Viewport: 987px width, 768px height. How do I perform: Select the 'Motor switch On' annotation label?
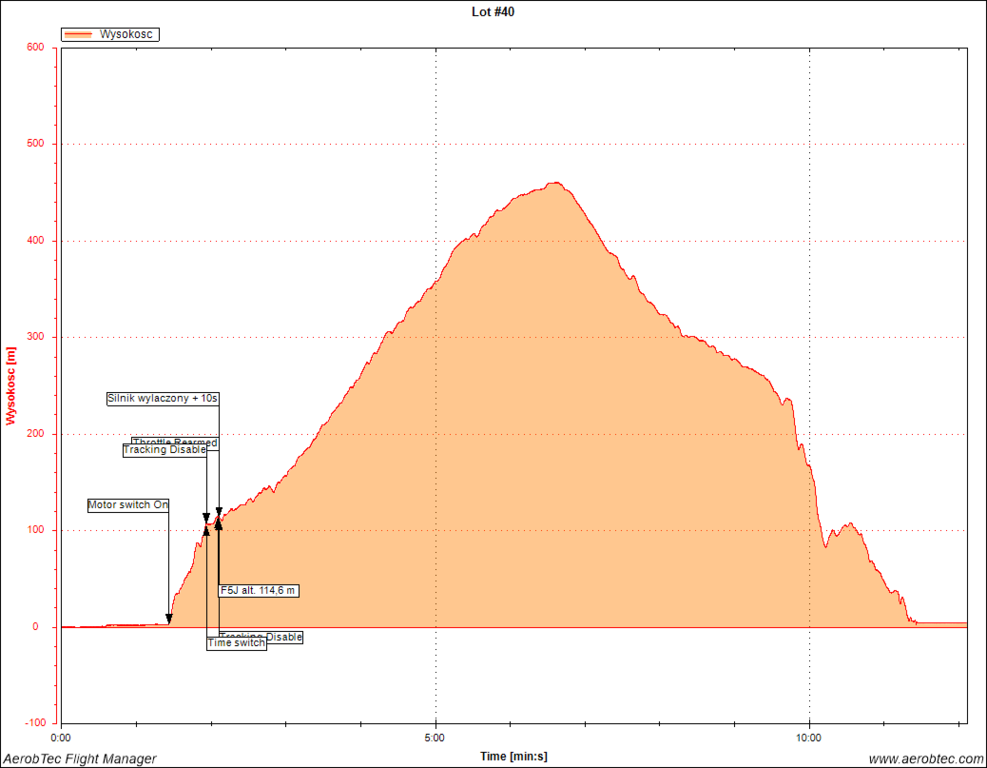click(x=127, y=505)
